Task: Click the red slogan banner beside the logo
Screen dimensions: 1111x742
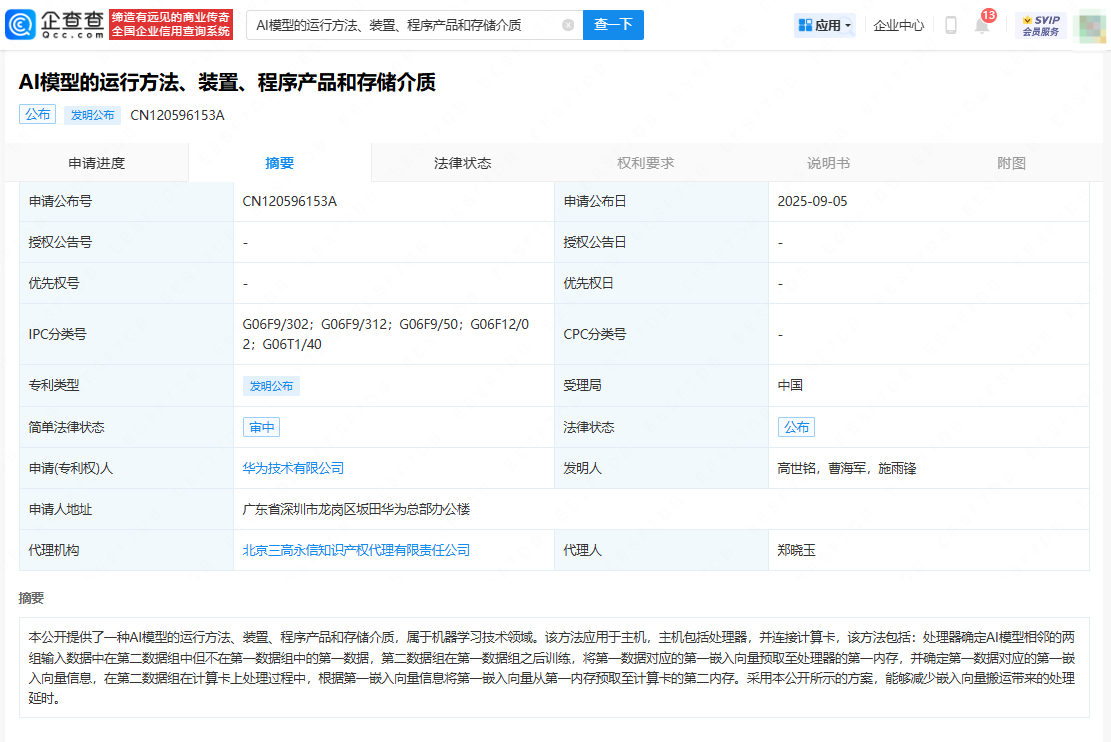Action: click(x=171, y=25)
